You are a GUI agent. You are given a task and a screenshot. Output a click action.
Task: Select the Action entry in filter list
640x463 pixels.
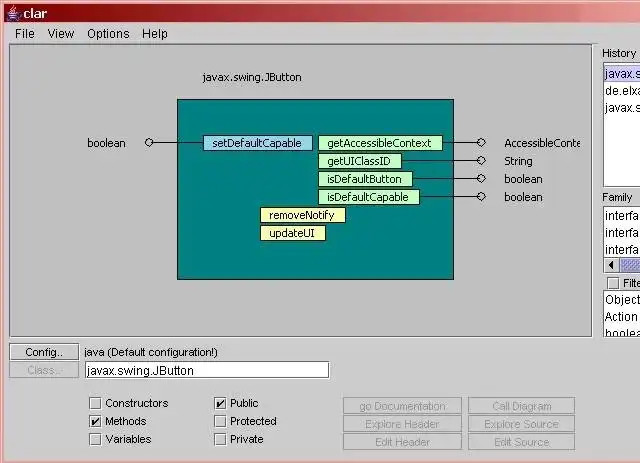[621, 317]
